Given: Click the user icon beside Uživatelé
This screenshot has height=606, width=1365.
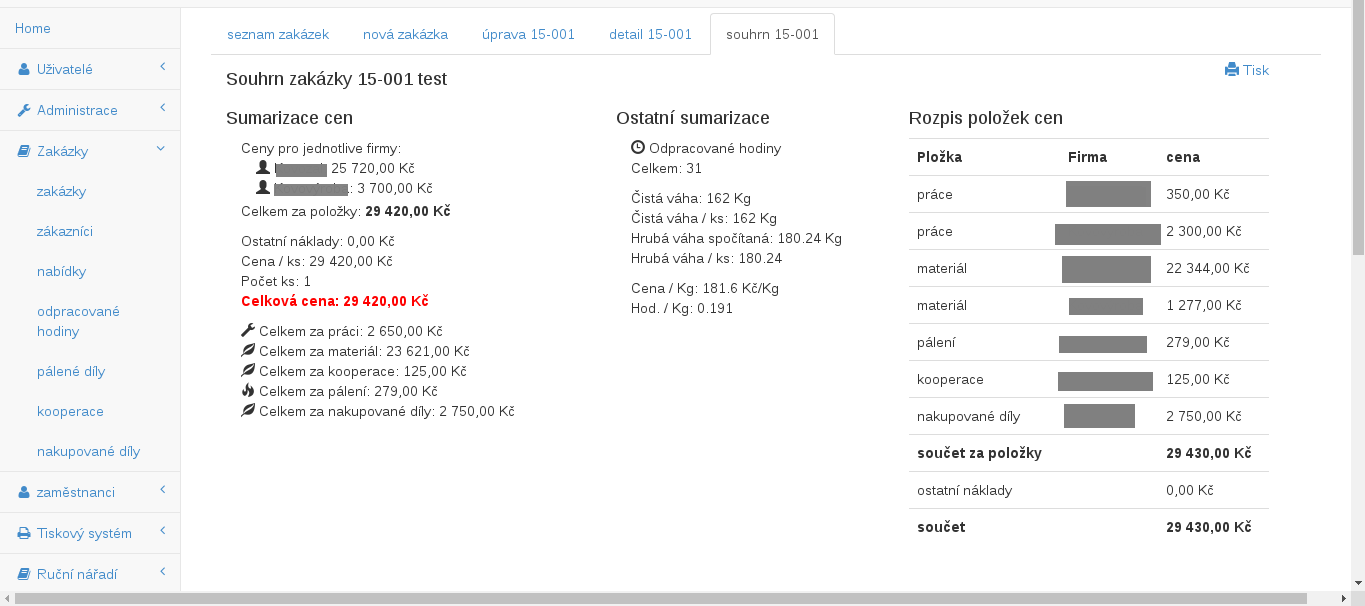Looking at the screenshot, I should tap(24, 70).
